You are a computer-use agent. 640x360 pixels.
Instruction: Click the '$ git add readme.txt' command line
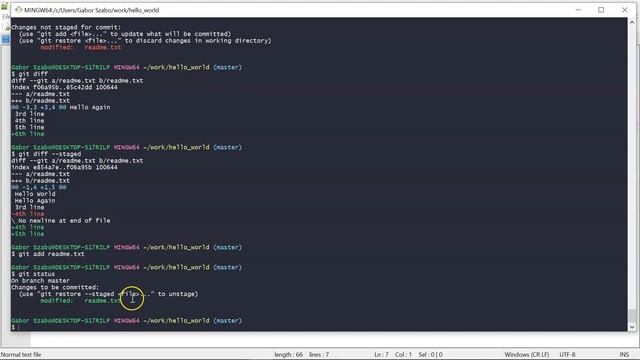point(48,254)
